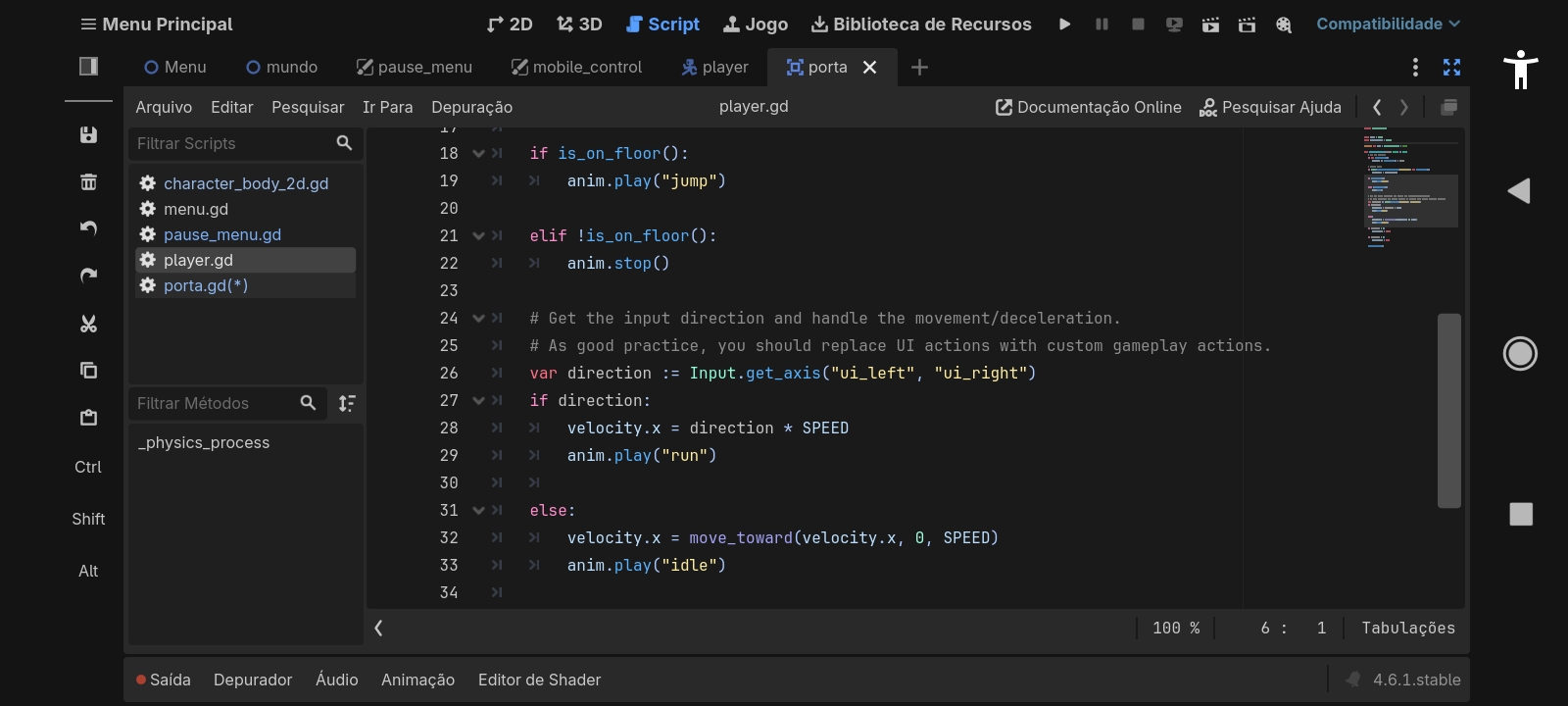Save the script using the floppy disk icon
The image size is (1568, 706).
(x=88, y=135)
